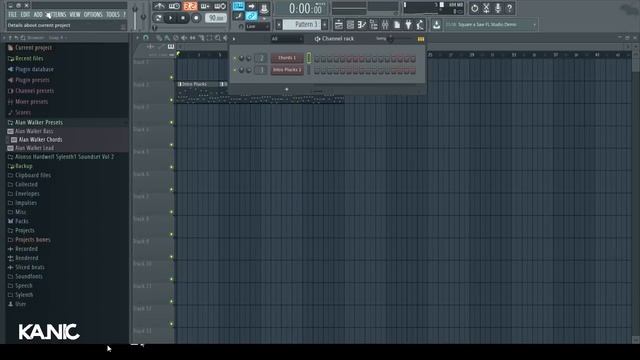Toggle the metronome icon

click(159, 6)
